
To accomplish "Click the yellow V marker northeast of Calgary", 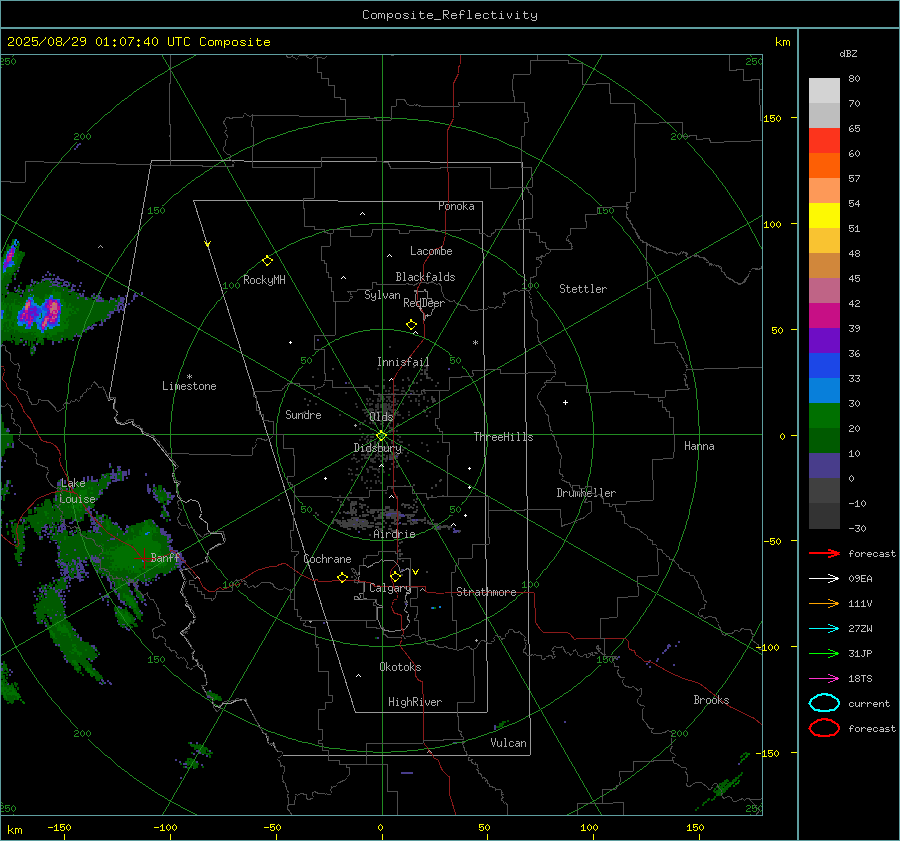I will coord(416,572).
